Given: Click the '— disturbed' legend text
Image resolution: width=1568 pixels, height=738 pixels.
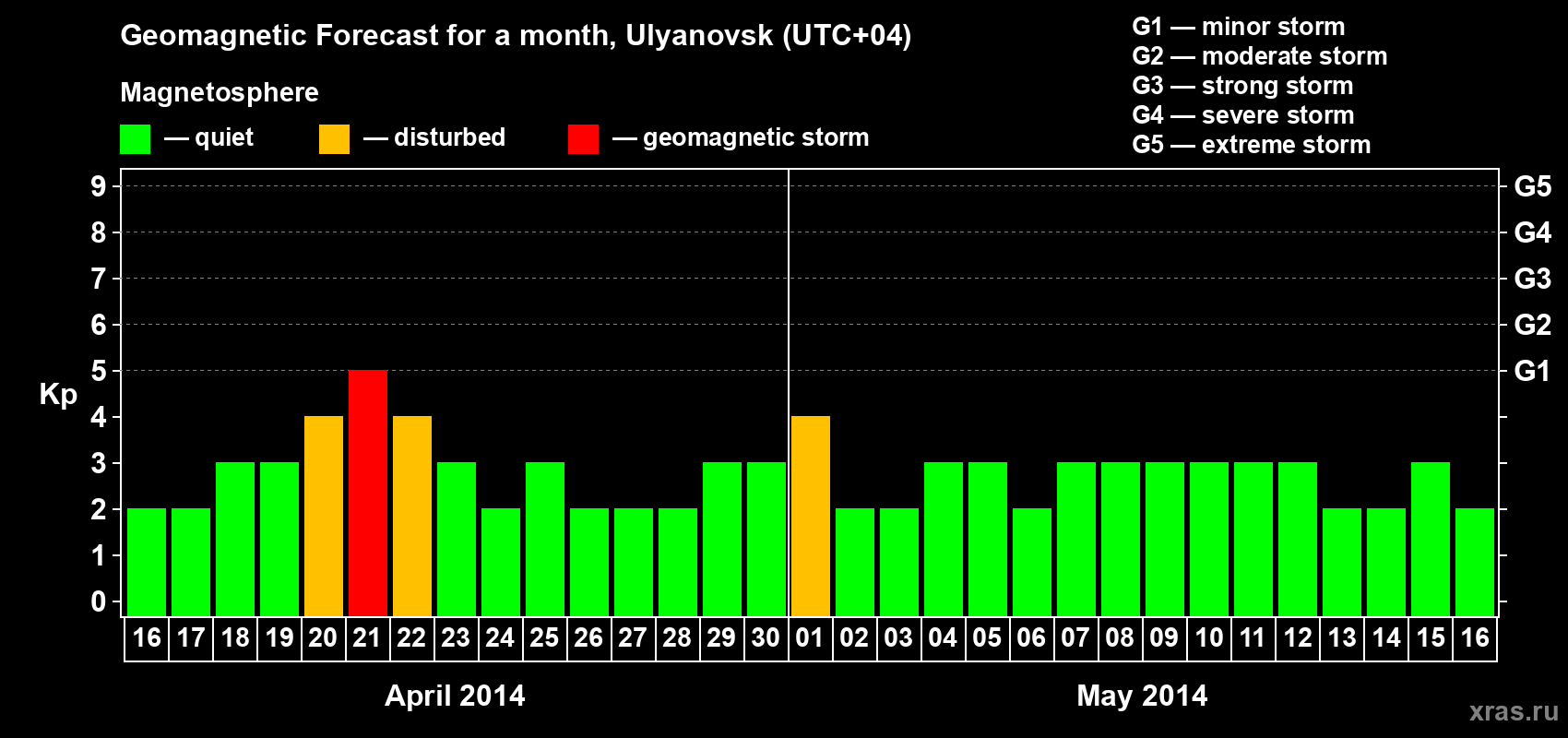Looking at the screenshot, I should coord(434,137).
